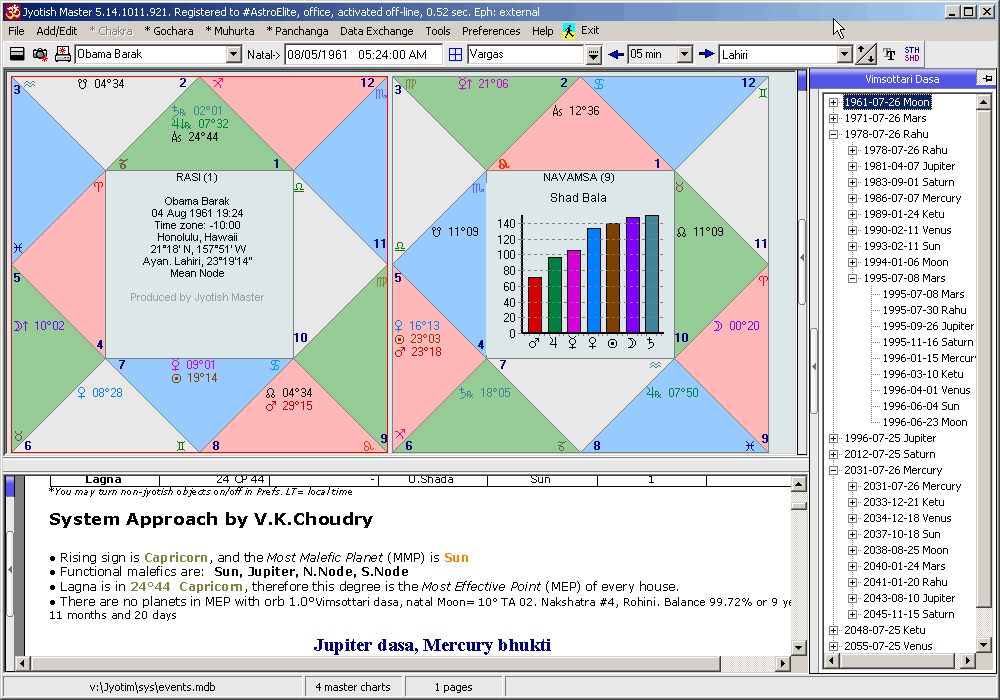
Task: Click the diagonal up-down arrows toolbar icon
Action: point(866,54)
